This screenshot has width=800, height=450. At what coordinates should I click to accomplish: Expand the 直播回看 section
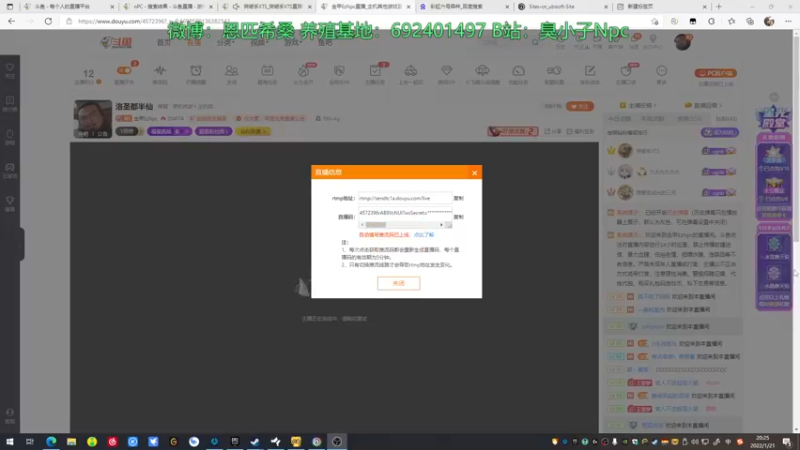click(x=703, y=105)
